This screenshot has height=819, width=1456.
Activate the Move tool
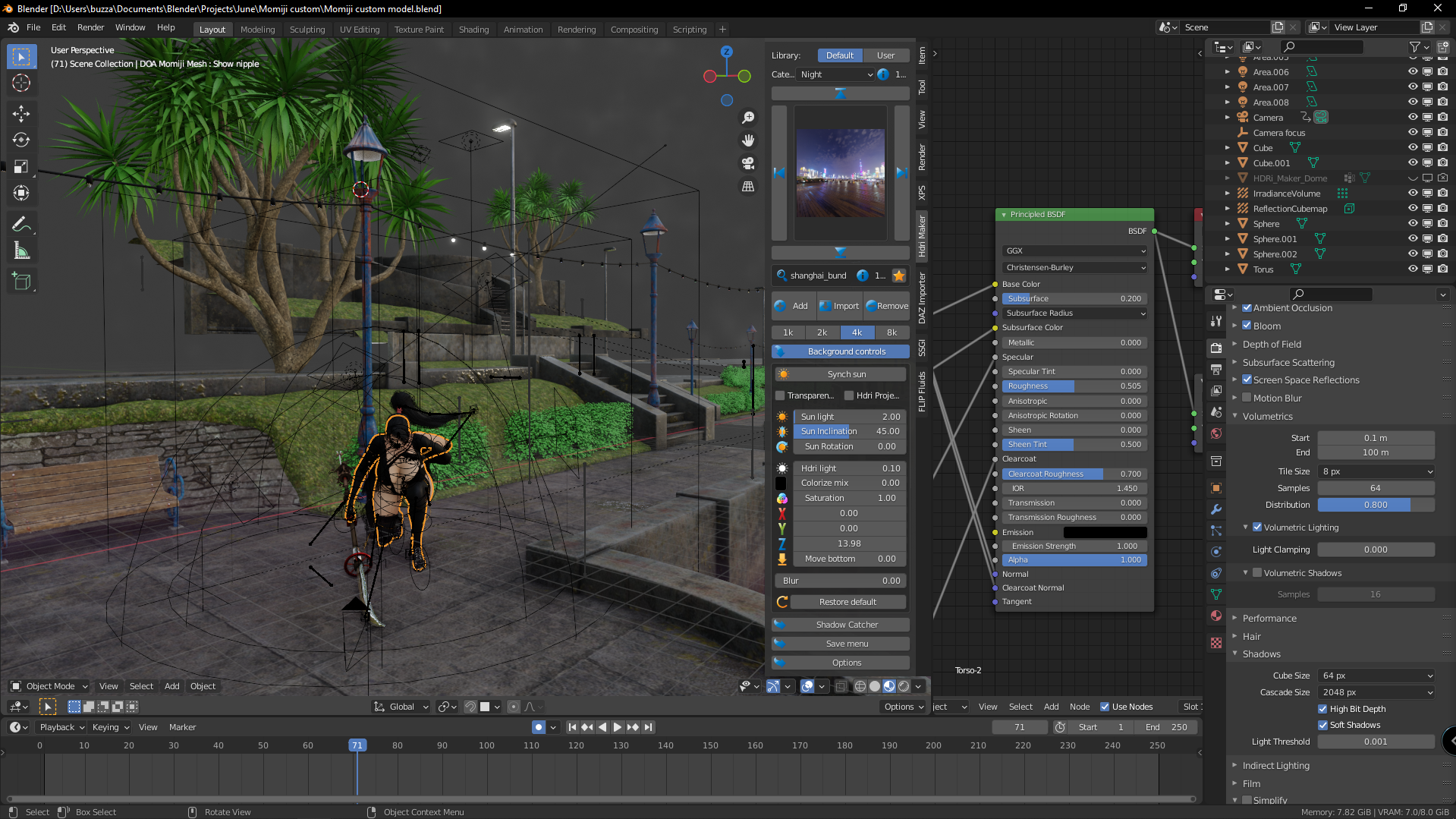(21, 114)
